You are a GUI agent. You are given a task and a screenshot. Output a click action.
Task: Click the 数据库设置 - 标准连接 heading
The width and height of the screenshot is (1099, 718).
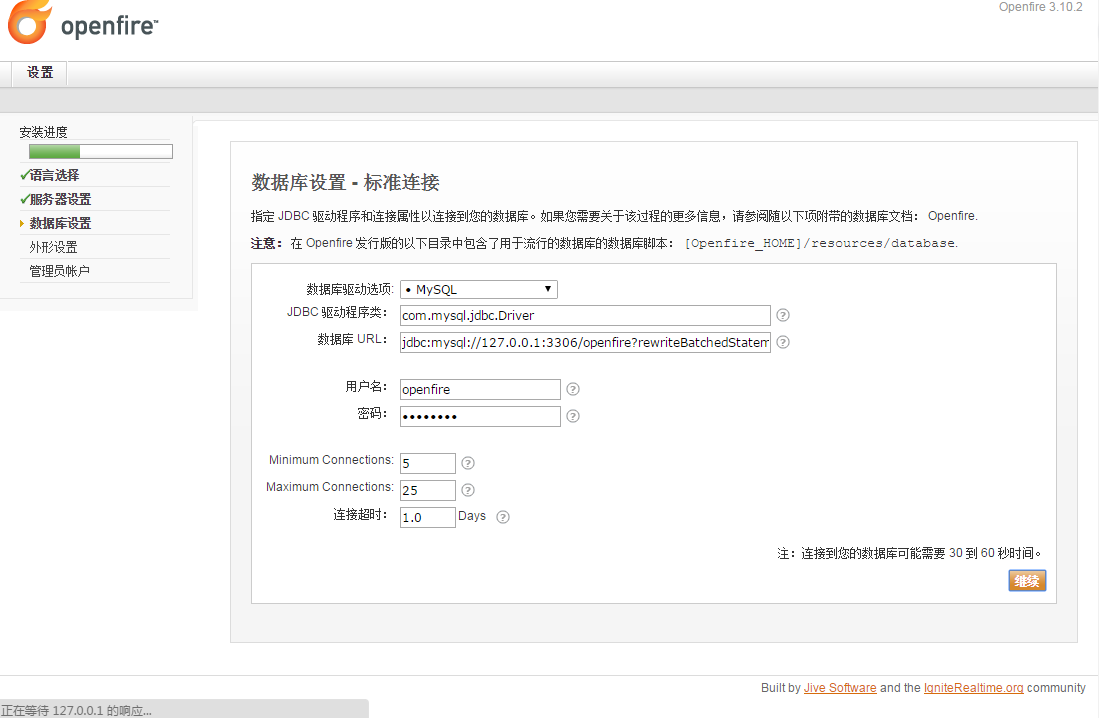346,183
